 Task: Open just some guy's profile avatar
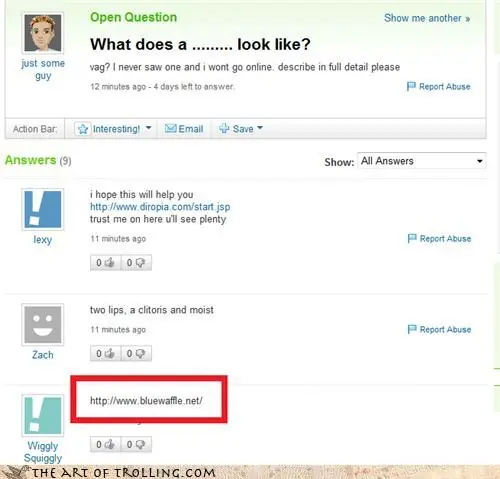[43, 33]
